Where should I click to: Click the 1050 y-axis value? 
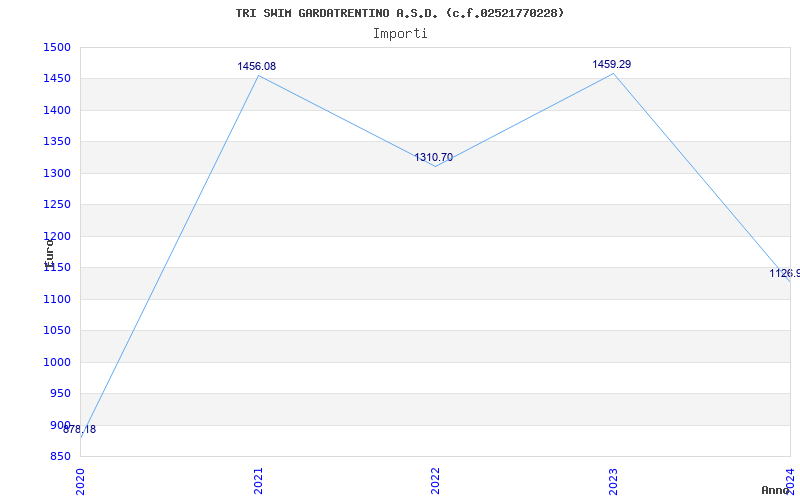tap(57, 331)
